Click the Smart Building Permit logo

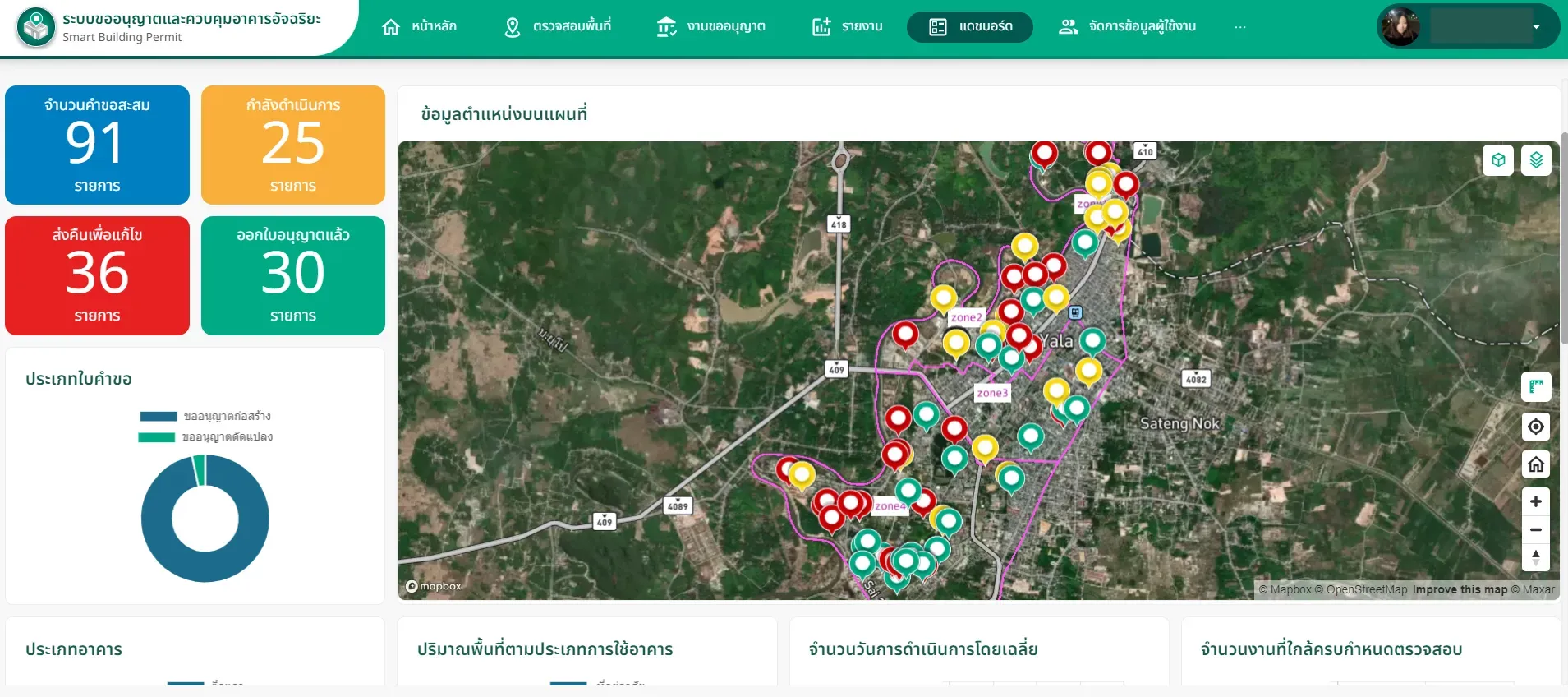36,27
